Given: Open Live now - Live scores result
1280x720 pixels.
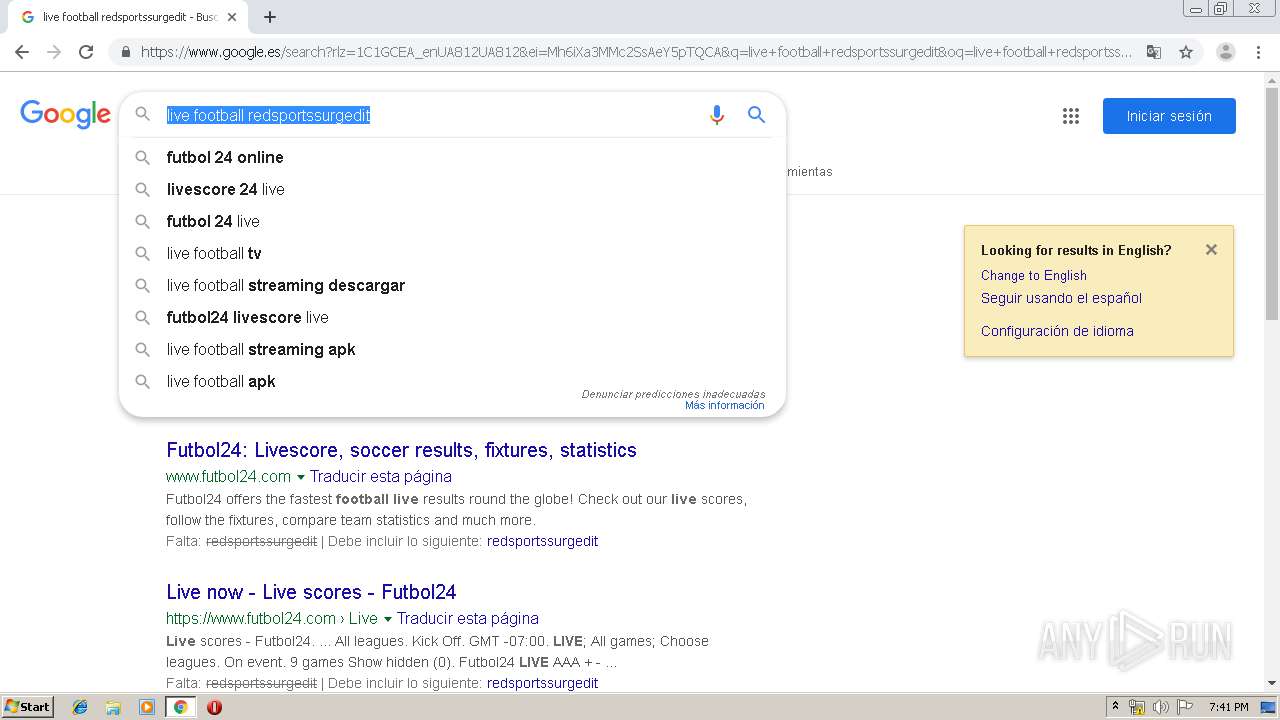Looking at the screenshot, I should pos(311,592).
